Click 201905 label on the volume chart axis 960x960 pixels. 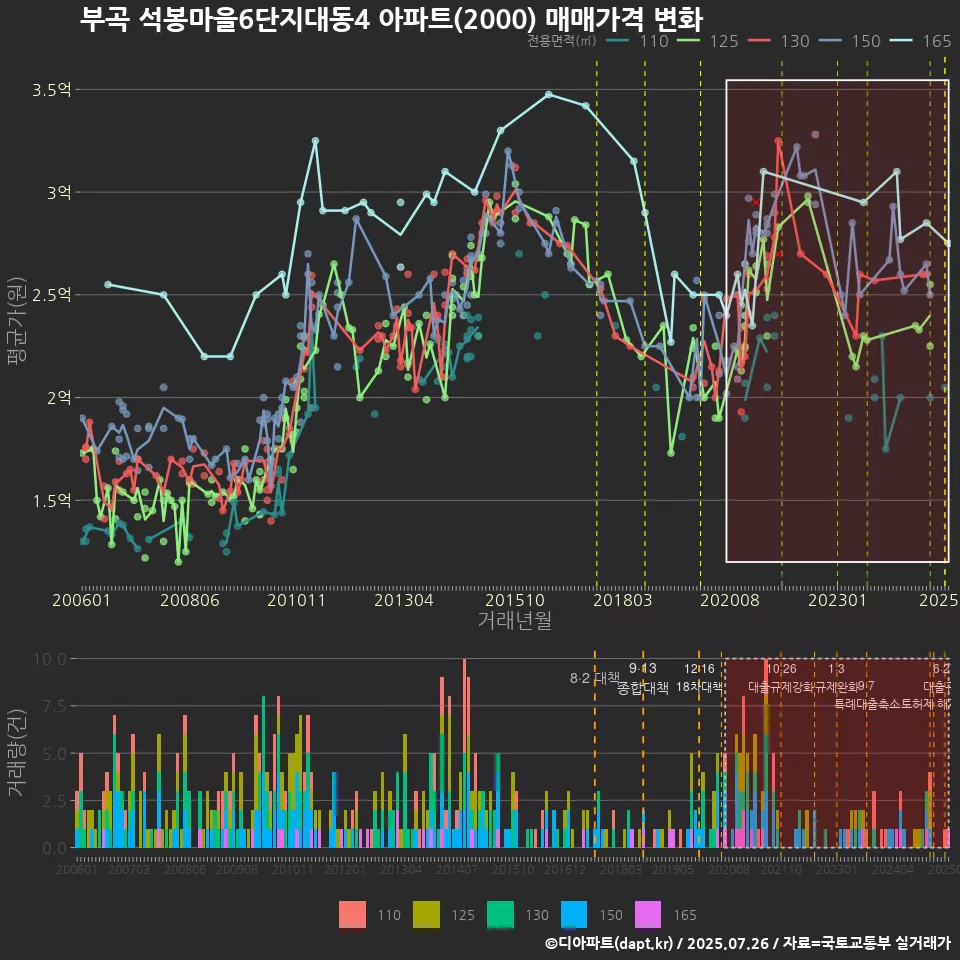coord(673,869)
